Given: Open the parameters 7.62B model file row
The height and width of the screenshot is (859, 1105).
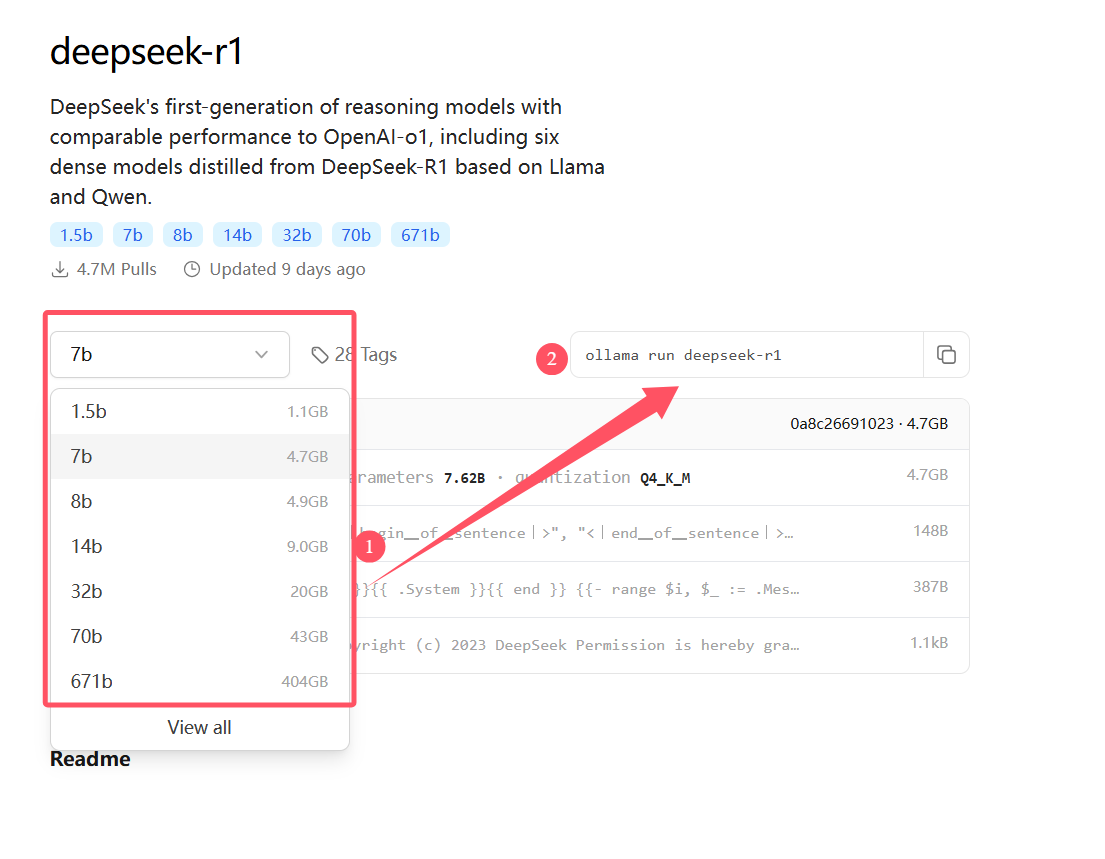Looking at the screenshot, I should pyautogui.click(x=661, y=478).
